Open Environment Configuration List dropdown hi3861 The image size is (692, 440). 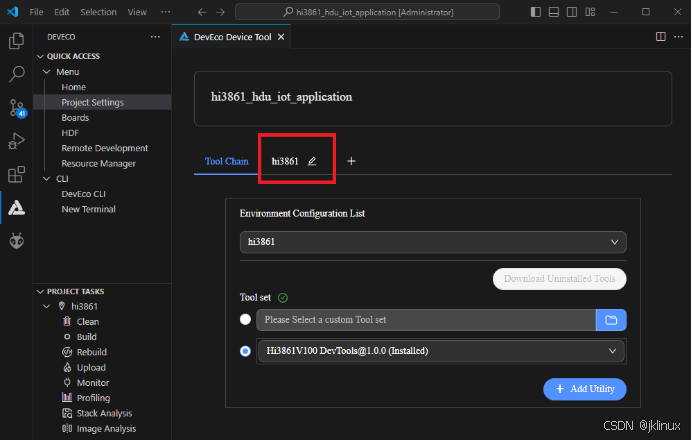click(433, 242)
